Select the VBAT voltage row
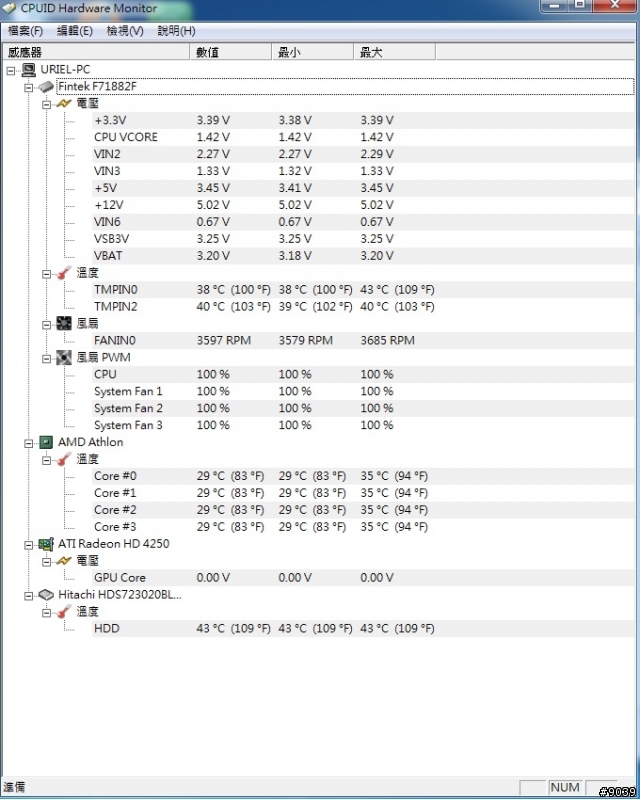 pyautogui.click(x=363, y=256)
